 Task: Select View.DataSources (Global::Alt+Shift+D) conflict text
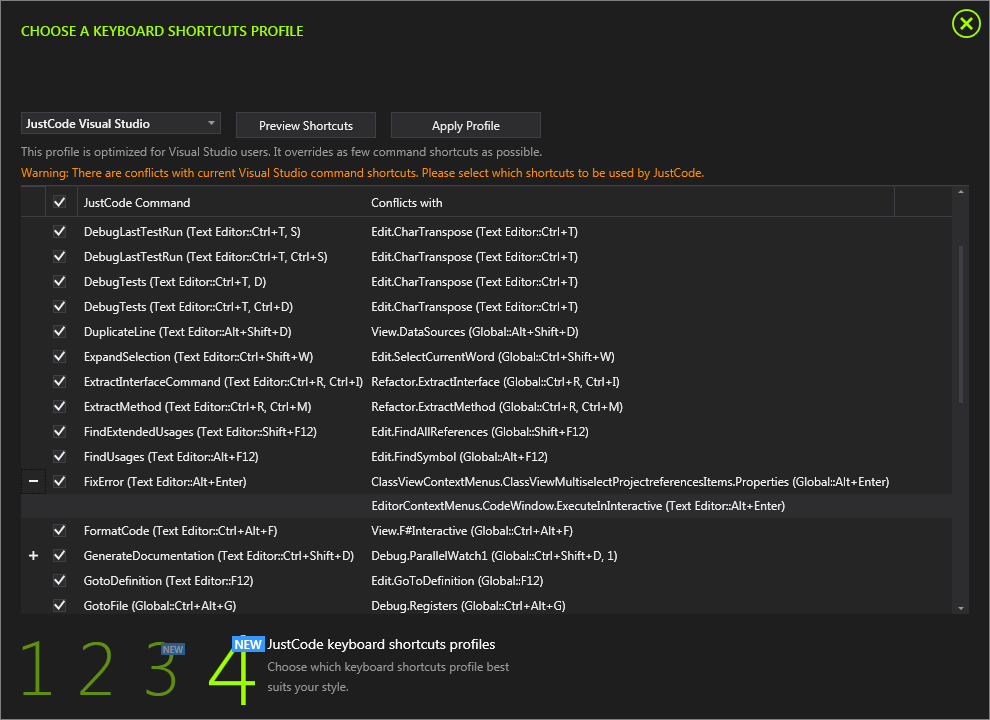(475, 332)
